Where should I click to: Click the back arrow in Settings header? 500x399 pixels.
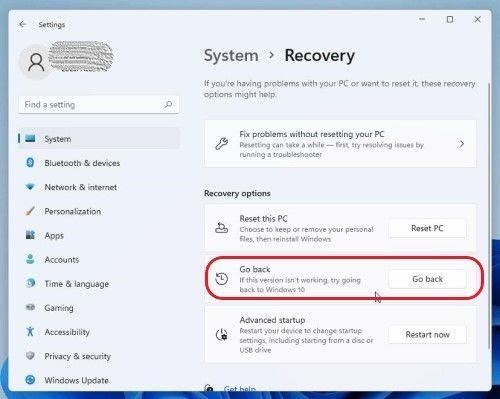pyautogui.click(x=23, y=24)
